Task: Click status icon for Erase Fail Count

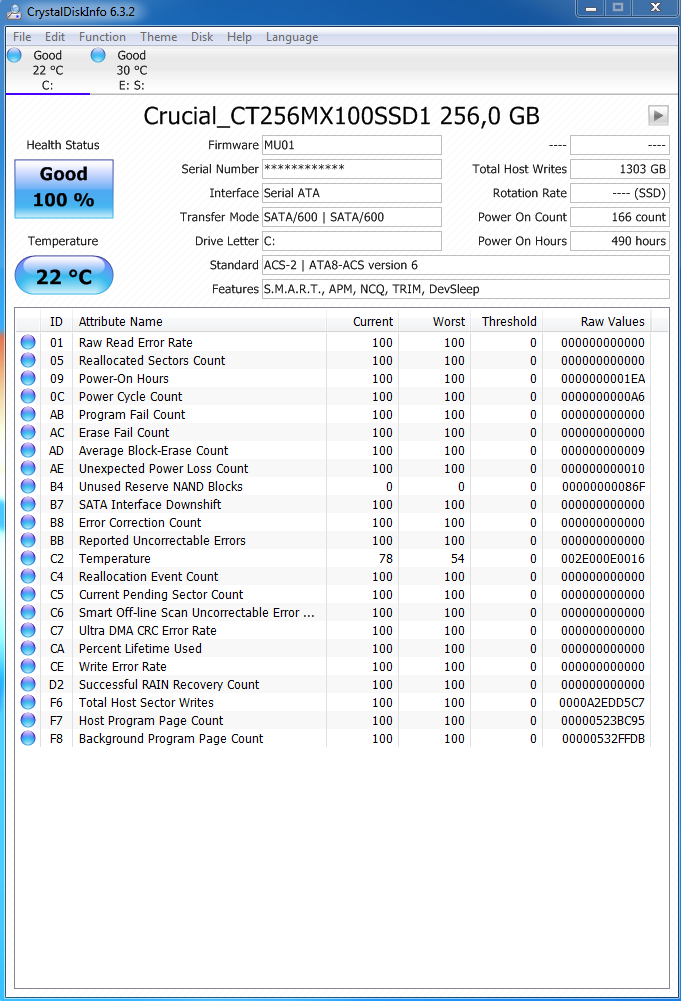Action: point(28,432)
